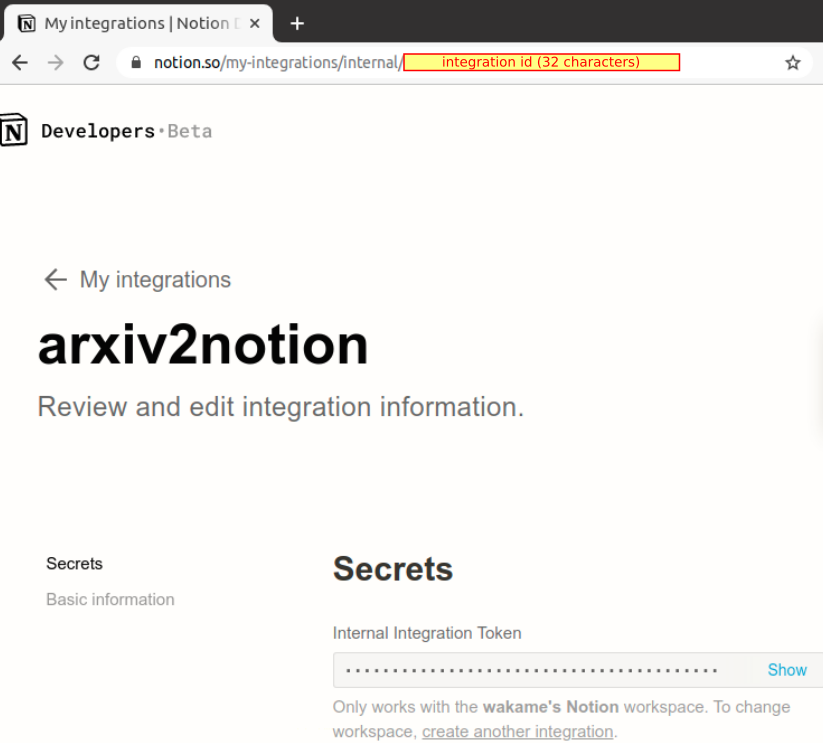The image size is (823, 743).
Task: Select the My integrations browser tab
Action: coord(138,23)
